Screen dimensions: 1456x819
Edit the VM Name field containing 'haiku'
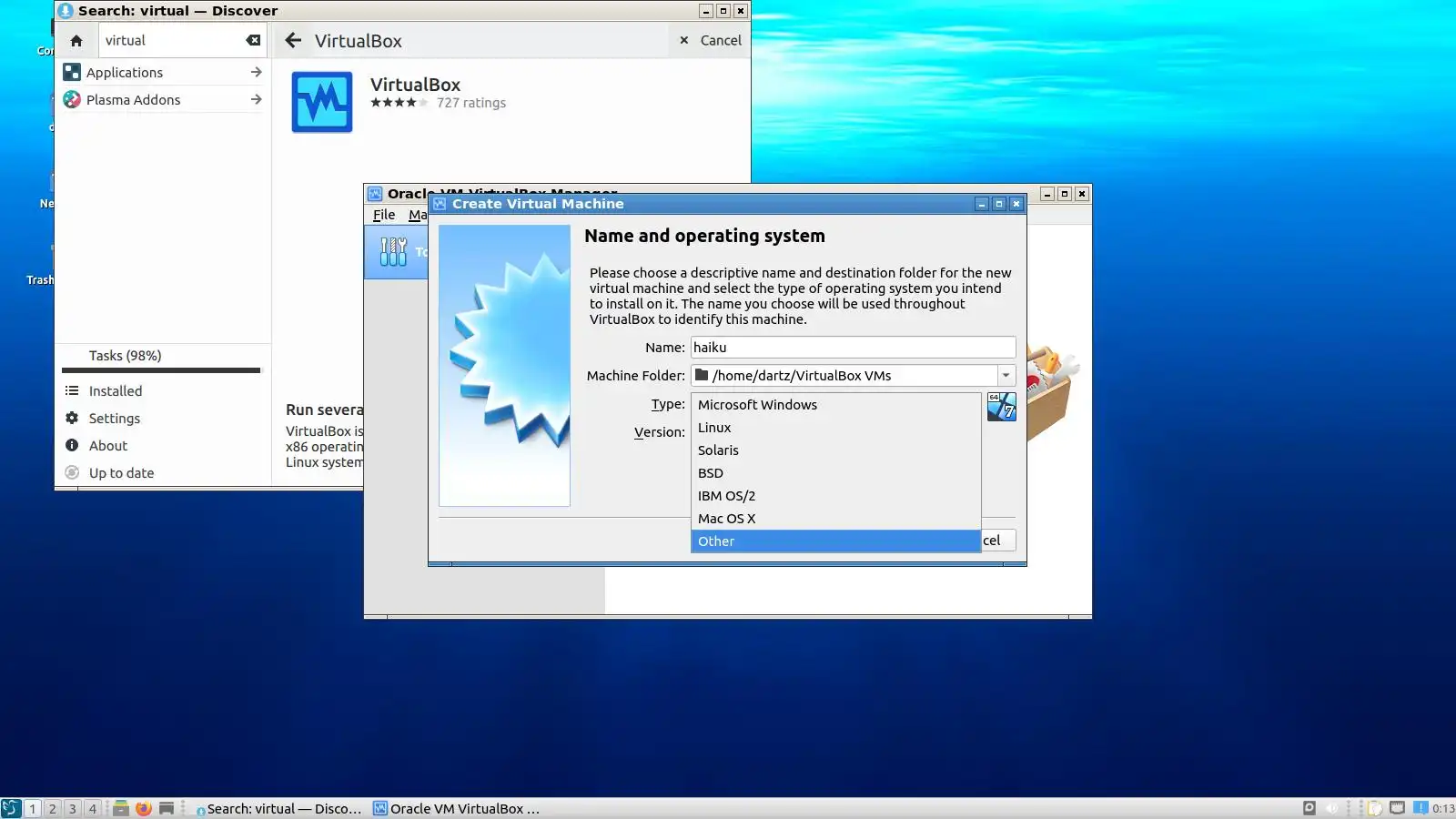854,348
